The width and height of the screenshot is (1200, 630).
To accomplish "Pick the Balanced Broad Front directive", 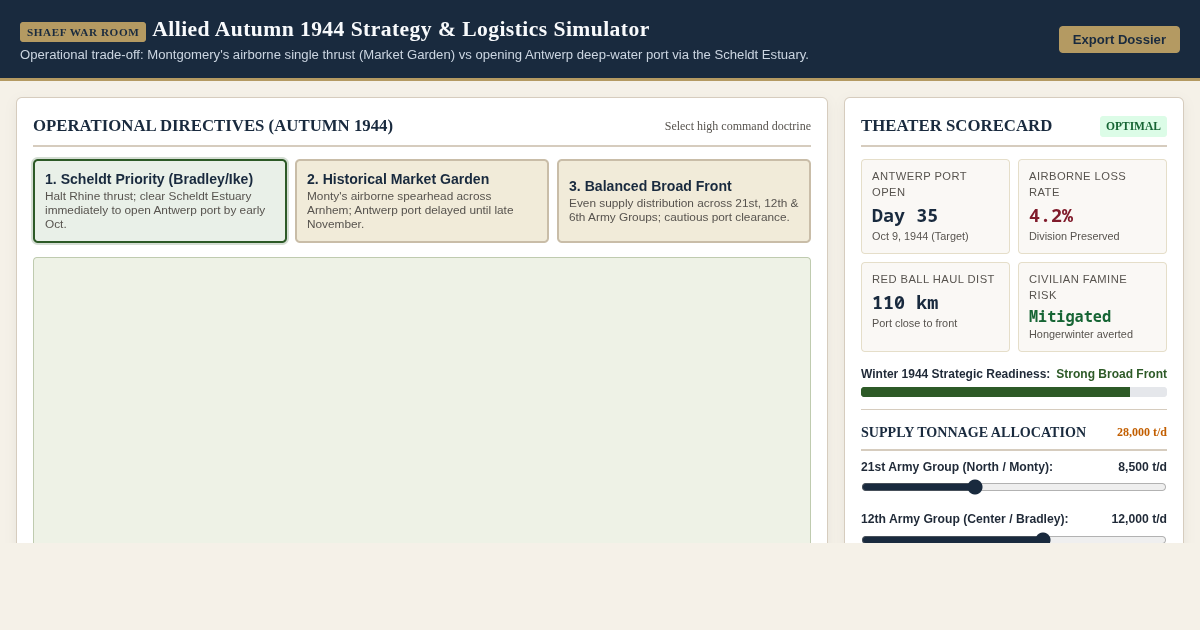I will [x=684, y=201].
